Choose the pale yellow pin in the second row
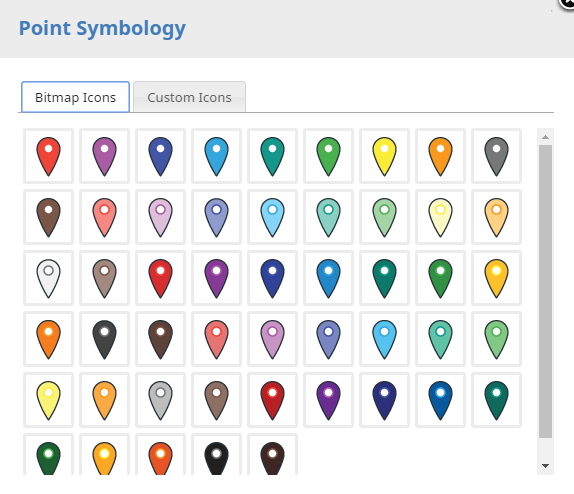This screenshot has width=574, height=494. (440, 217)
